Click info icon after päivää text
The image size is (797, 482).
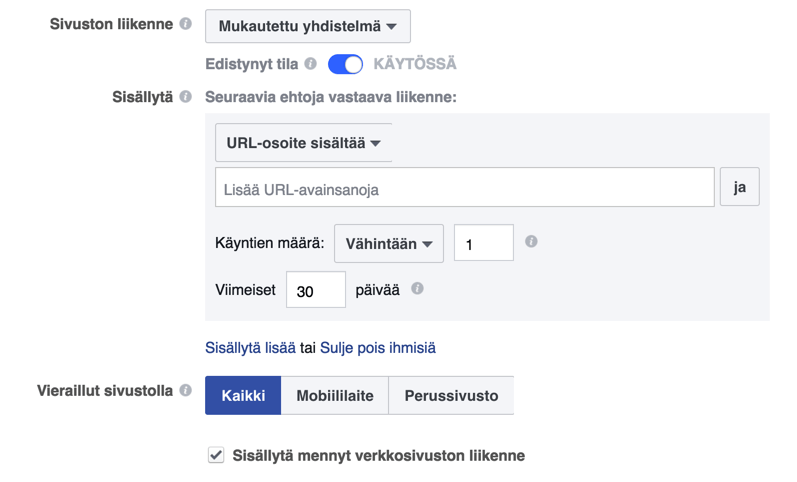coord(417,289)
